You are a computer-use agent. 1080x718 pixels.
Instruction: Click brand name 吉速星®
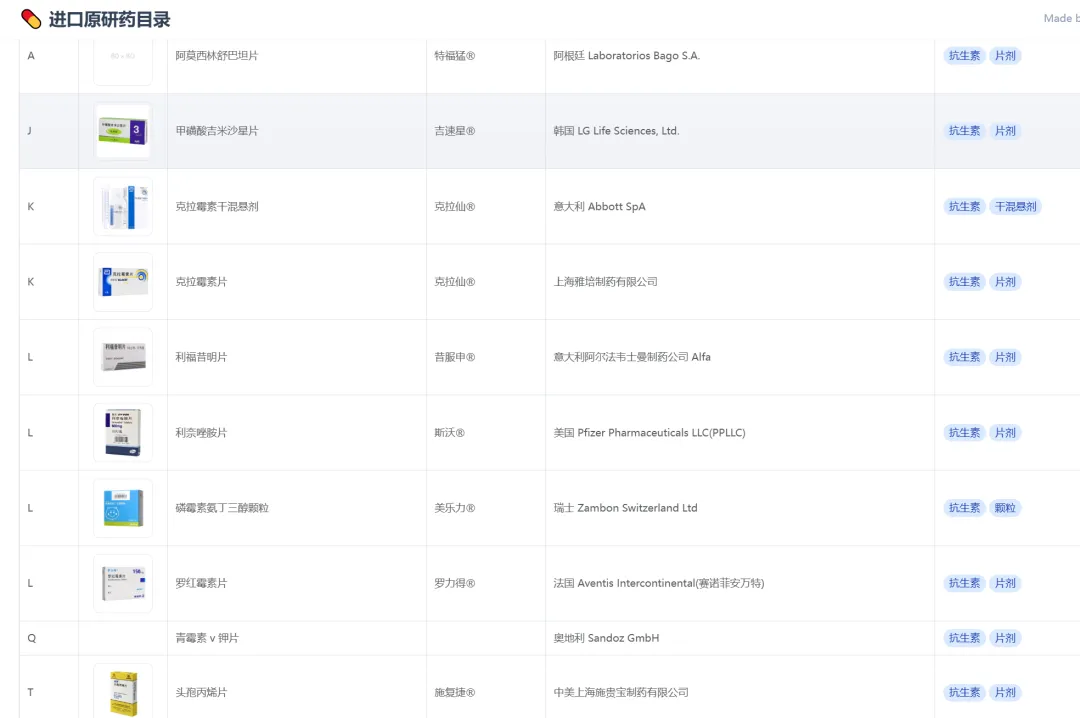coord(455,131)
